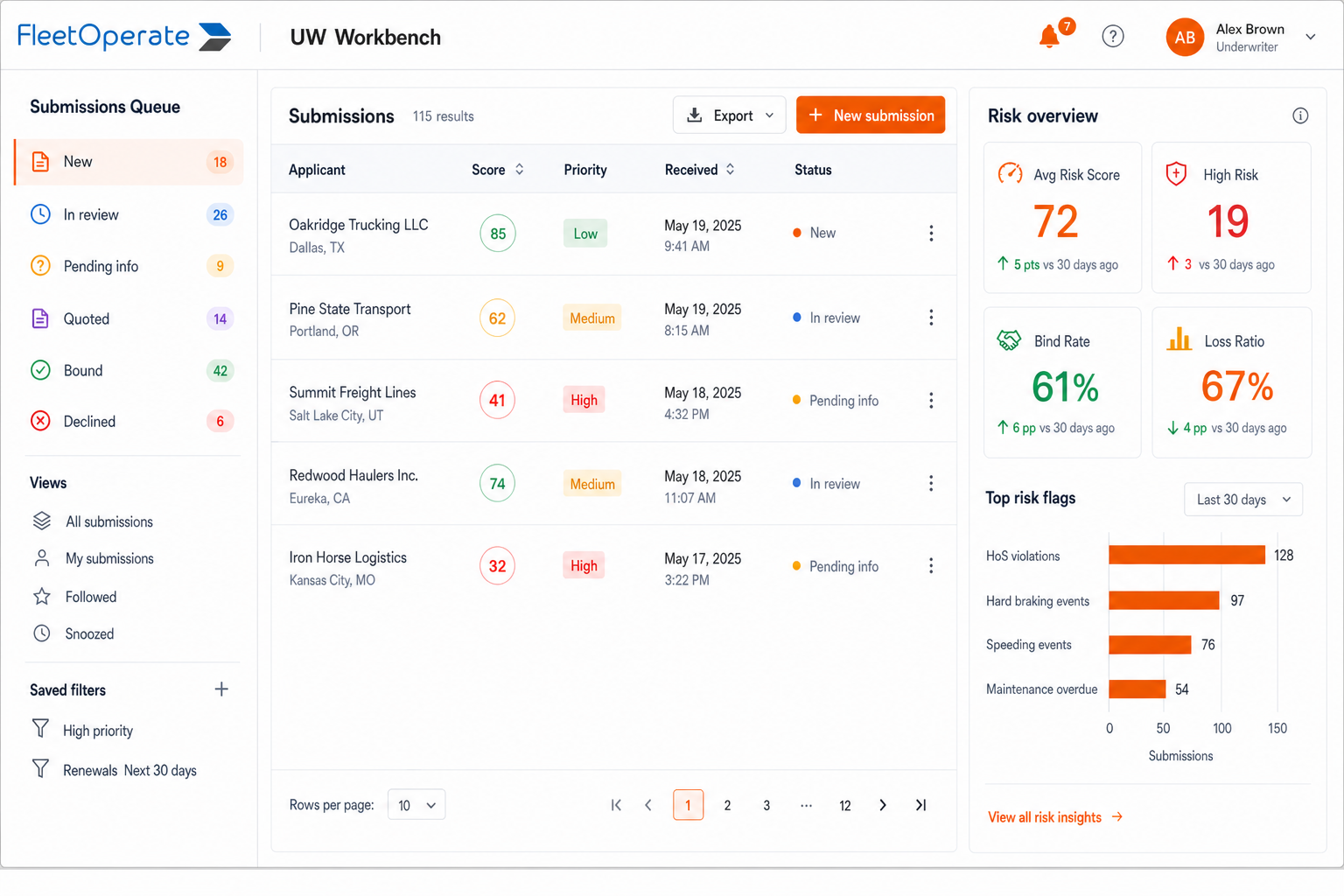Click the Bind Rate handshake icon
The width and height of the screenshot is (1344, 896).
[x=1009, y=340]
